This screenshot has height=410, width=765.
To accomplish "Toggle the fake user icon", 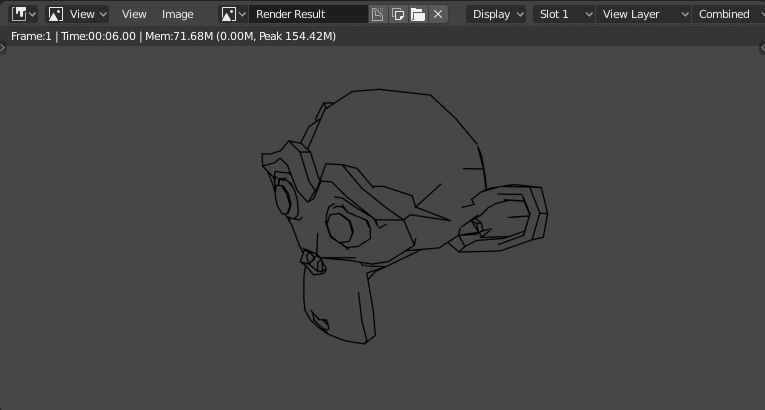I will click(x=378, y=14).
